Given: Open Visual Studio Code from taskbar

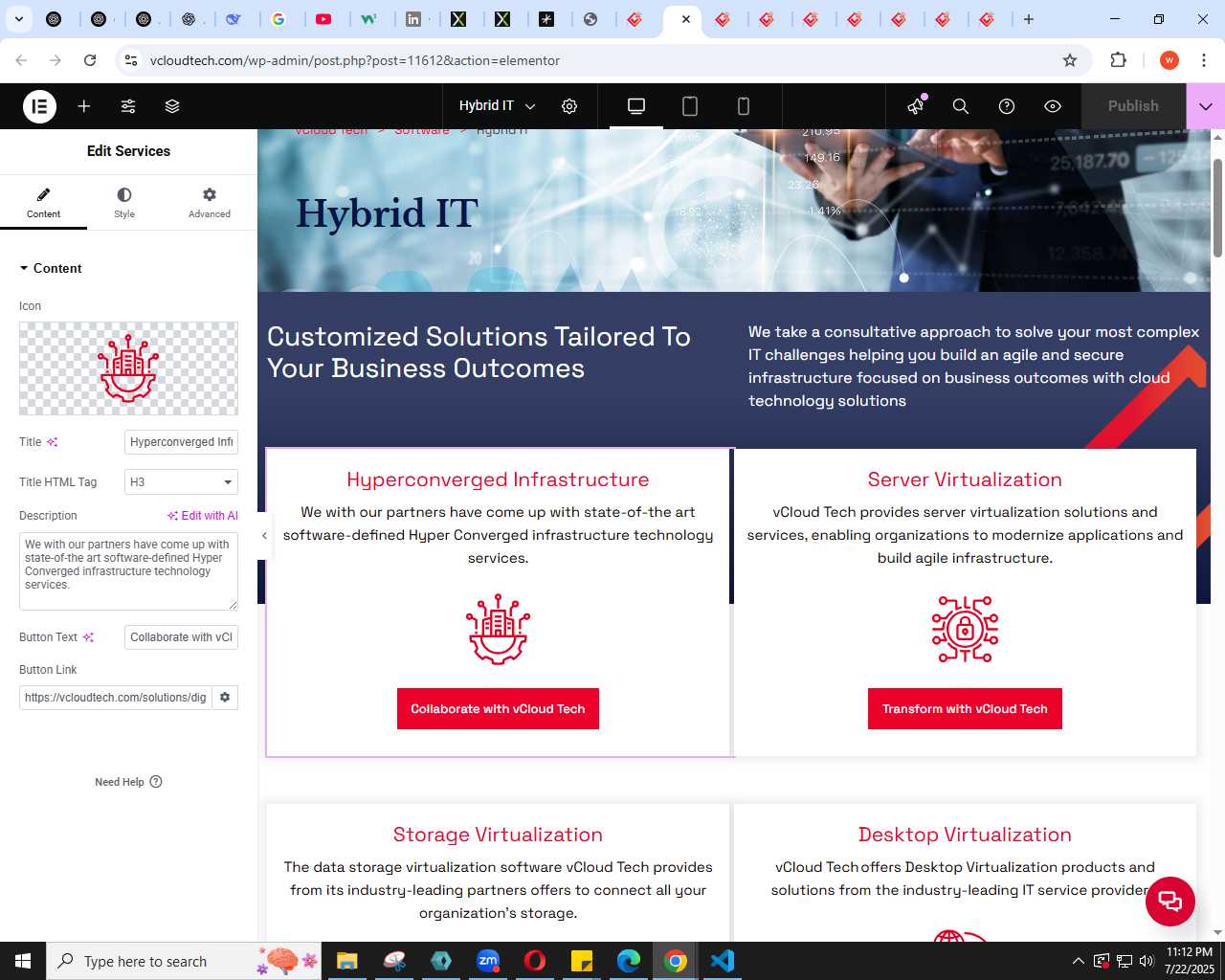Looking at the screenshot, I should click(723, 961).
